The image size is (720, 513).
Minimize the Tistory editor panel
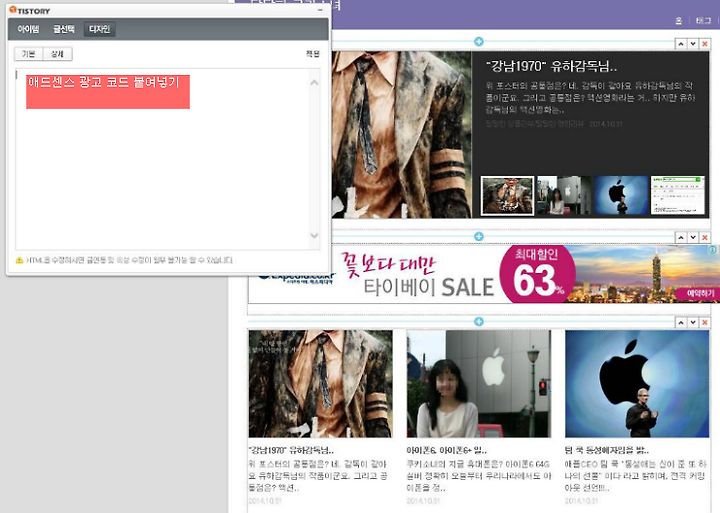321,10
